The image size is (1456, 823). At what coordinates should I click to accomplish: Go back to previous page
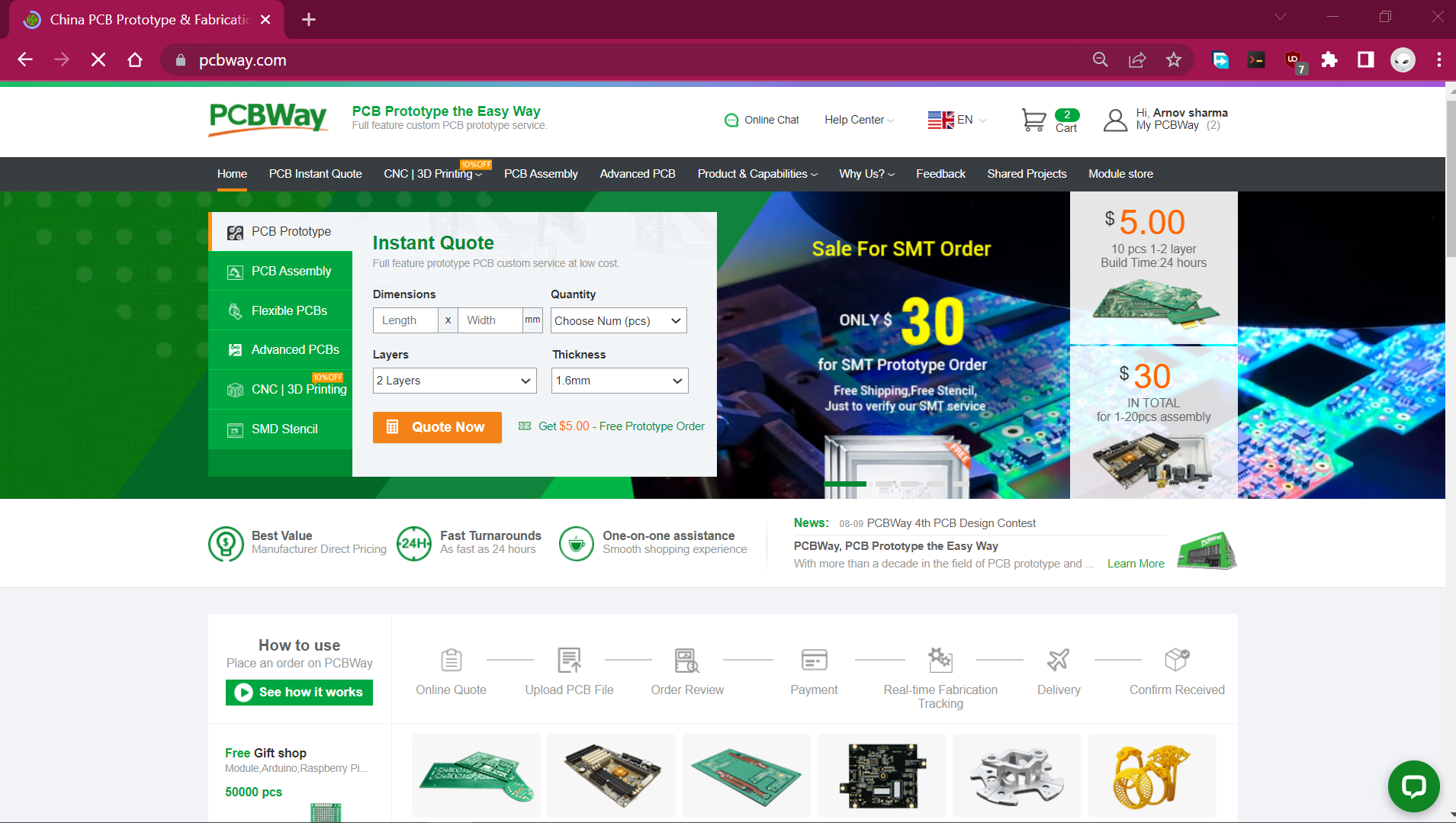tap(25, 59)
